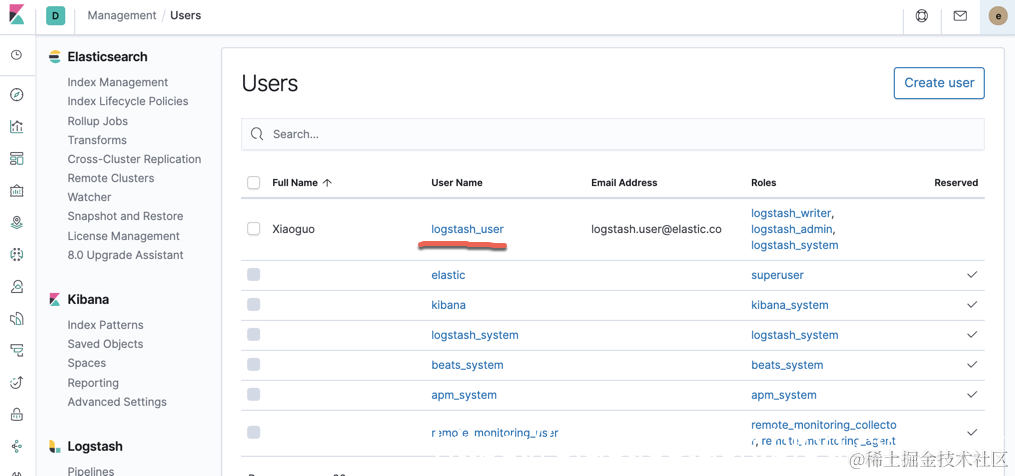Open the mail newsfeed icon
The width and height of the screenshot is (1015, 476).
pyautogui.click(x=960, y=16)
